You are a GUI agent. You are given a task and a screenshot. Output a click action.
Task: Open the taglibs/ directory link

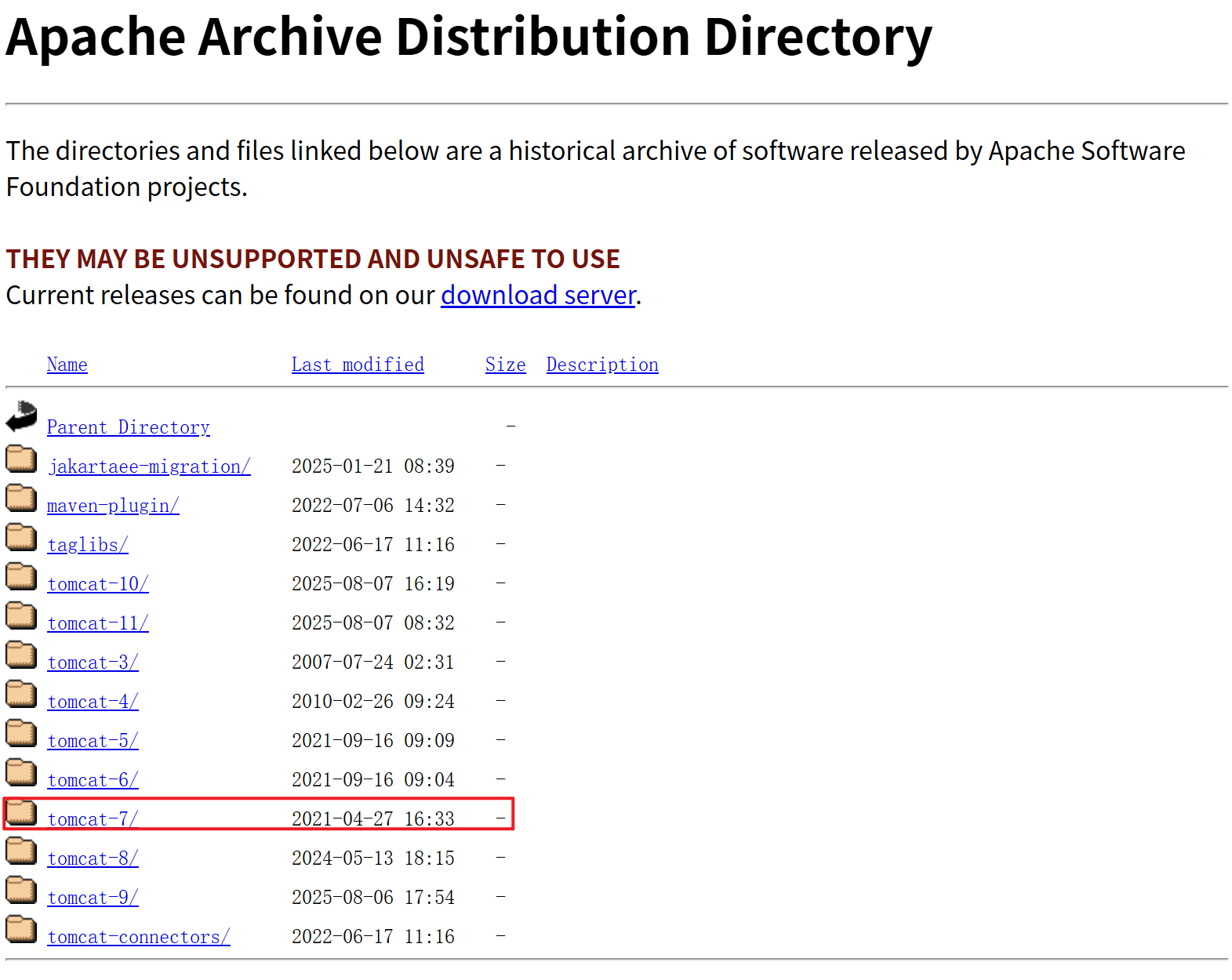(x=88, y=545)
